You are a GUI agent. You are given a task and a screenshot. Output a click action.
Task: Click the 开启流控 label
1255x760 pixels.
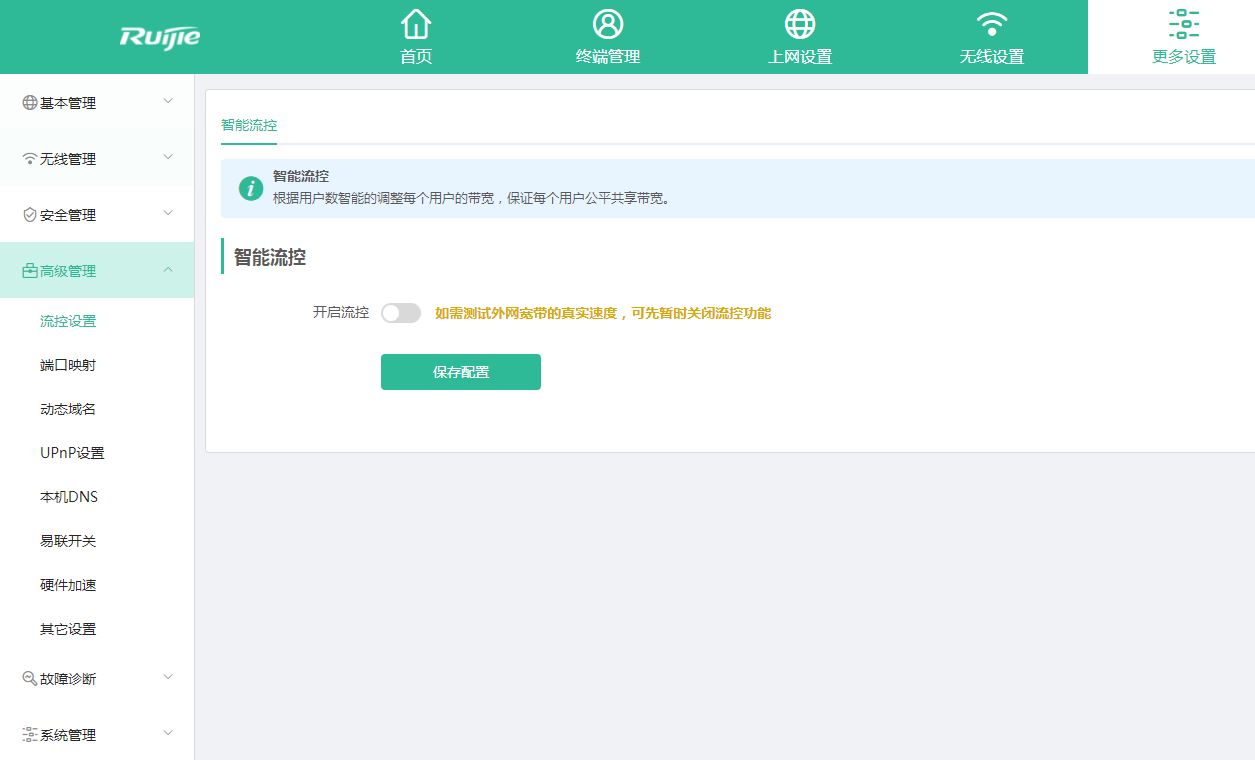point(341,313)
